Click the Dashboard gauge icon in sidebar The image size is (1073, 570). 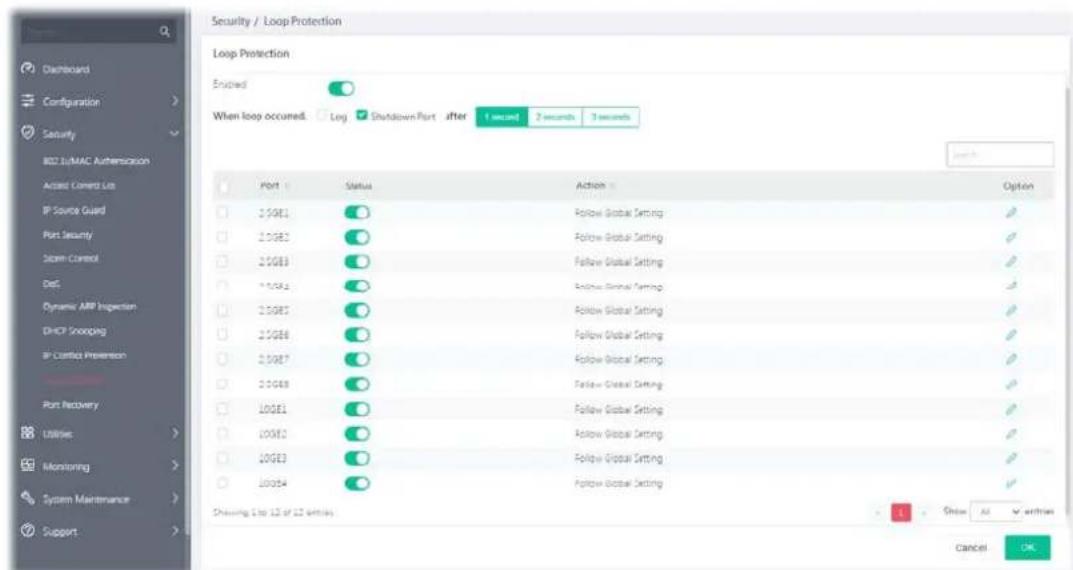pyautogui.click(x=27, y=68)
